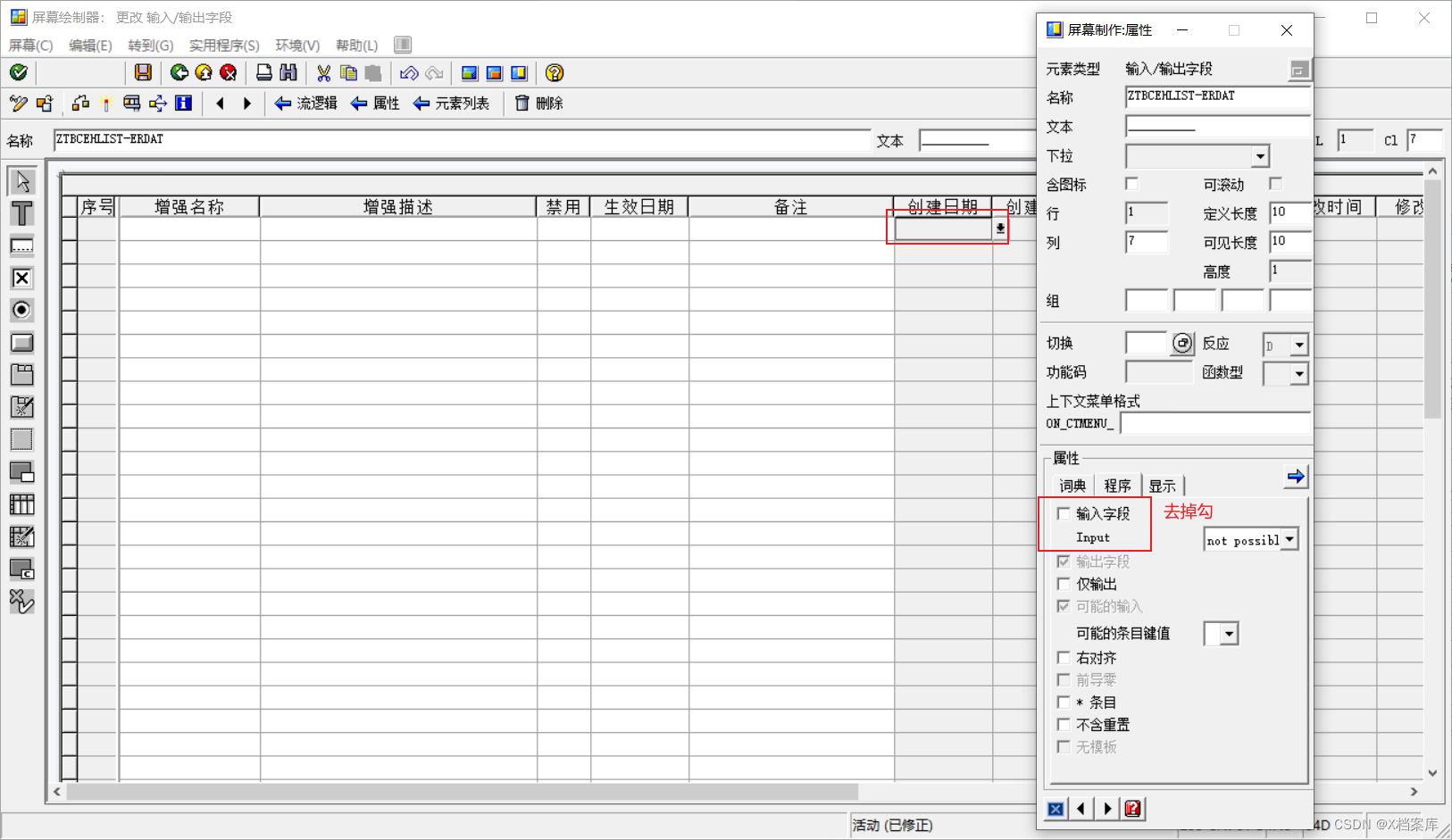Save the screen with the floppy disk icon
Viewport: 1452px width, 840px height.
coord(143,73)
